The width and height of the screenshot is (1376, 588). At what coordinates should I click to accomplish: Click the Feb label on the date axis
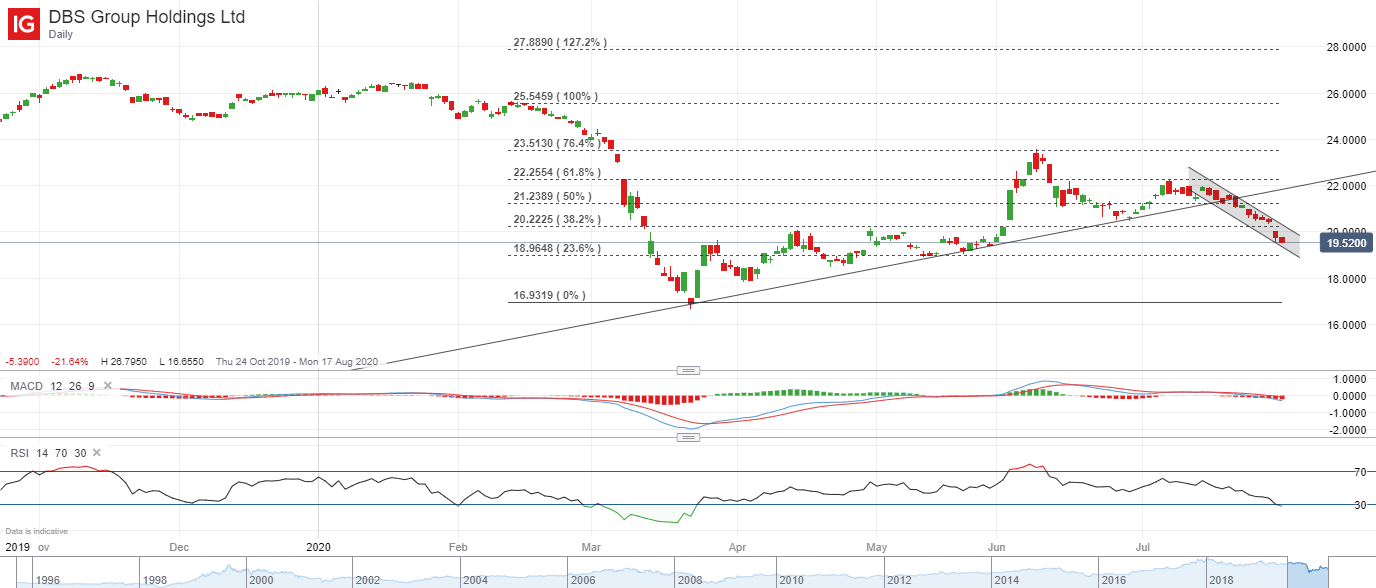pos(458,547)
